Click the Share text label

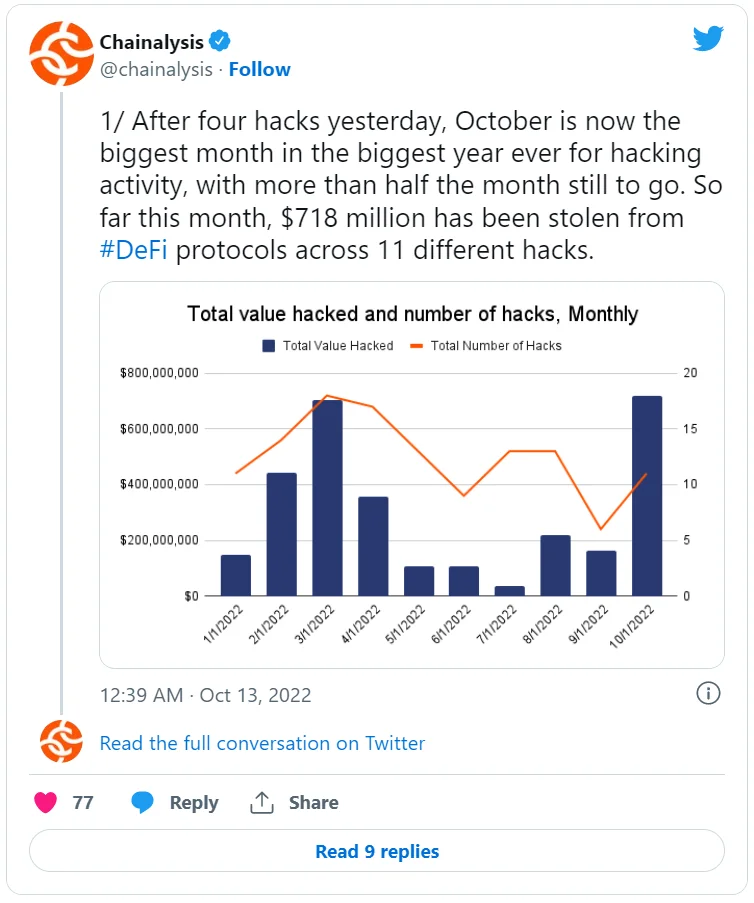tap(313, 802)
